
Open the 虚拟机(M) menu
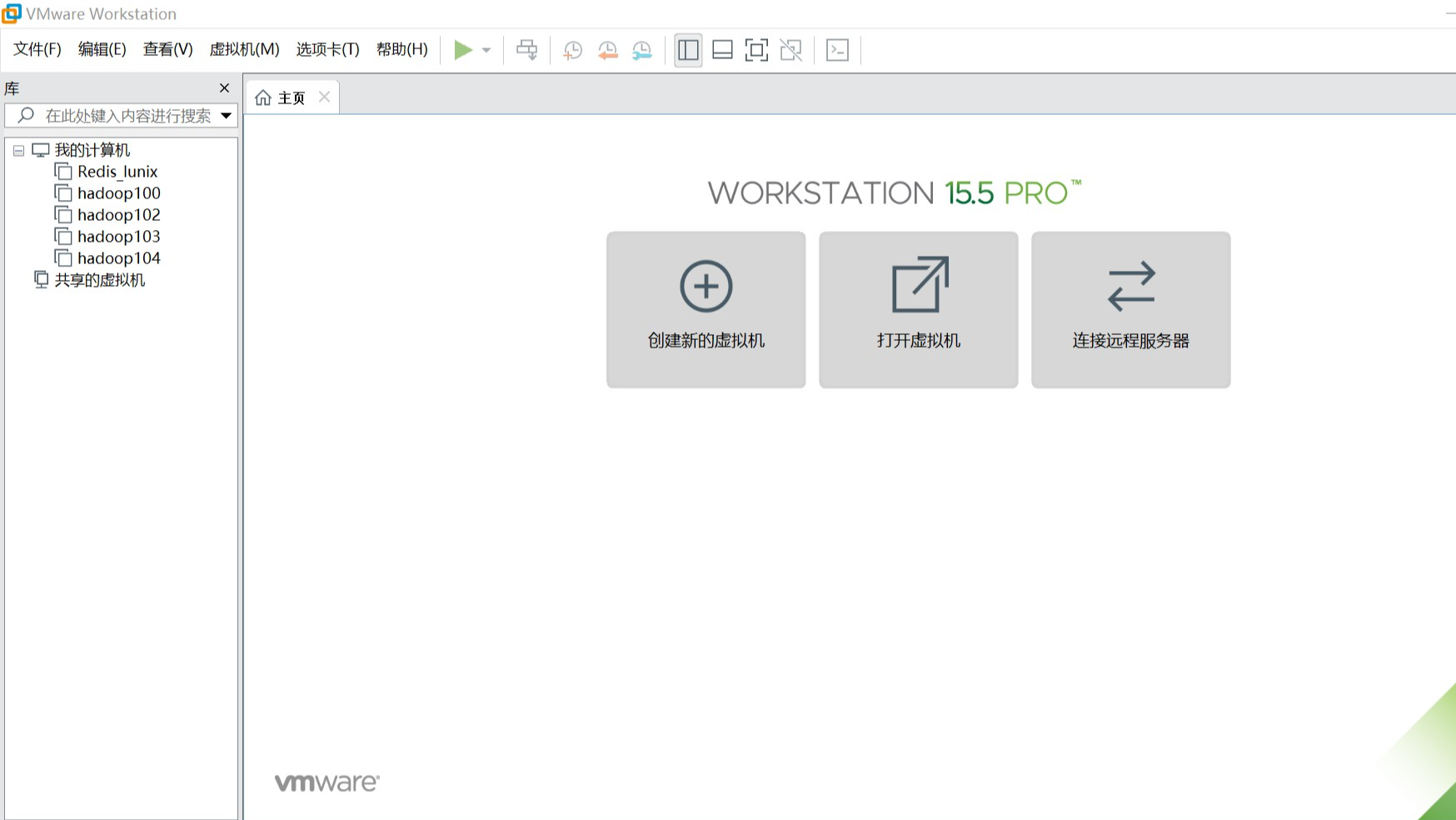(244, 49)
